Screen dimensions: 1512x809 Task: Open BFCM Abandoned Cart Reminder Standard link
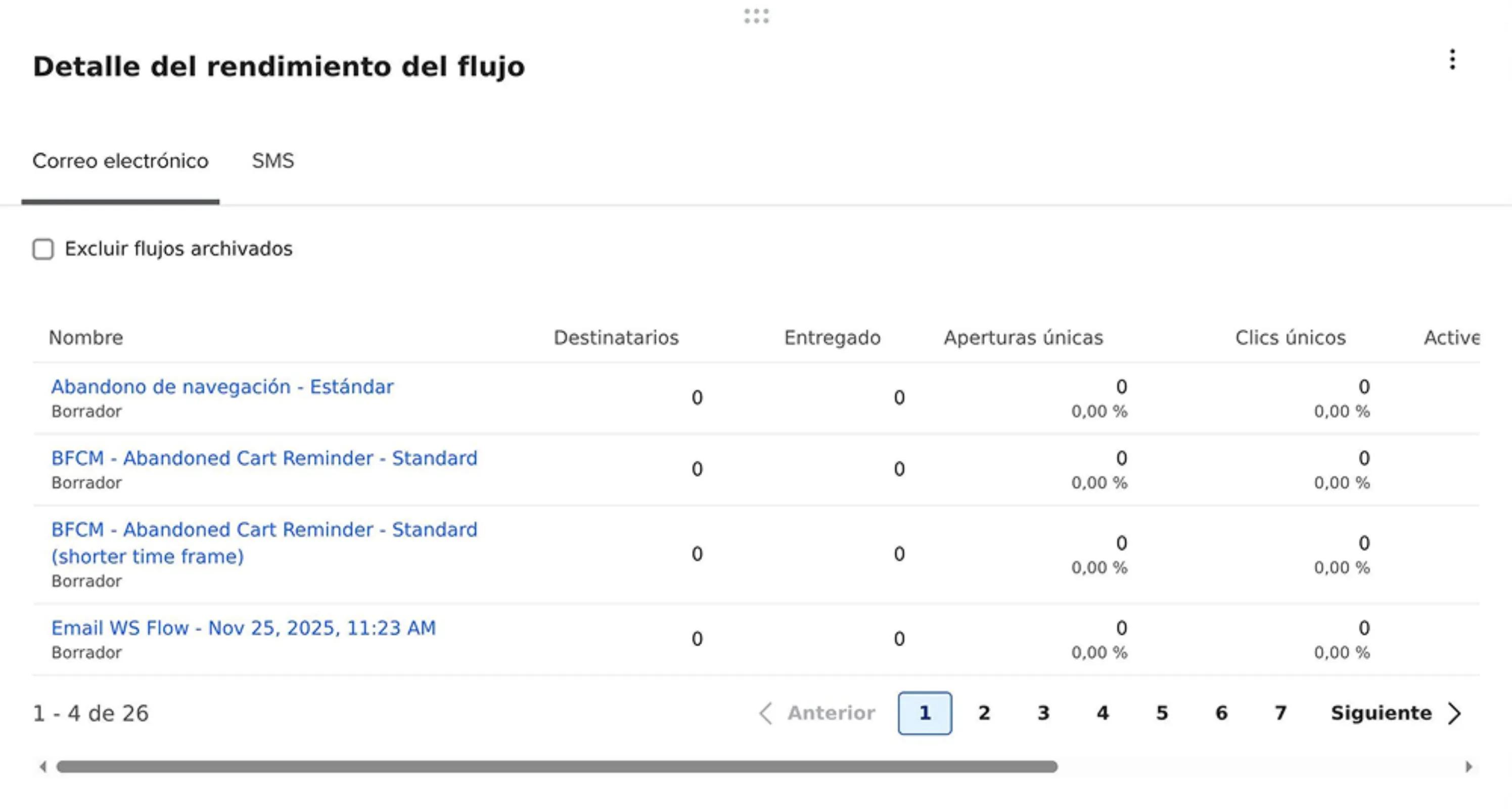264,458
